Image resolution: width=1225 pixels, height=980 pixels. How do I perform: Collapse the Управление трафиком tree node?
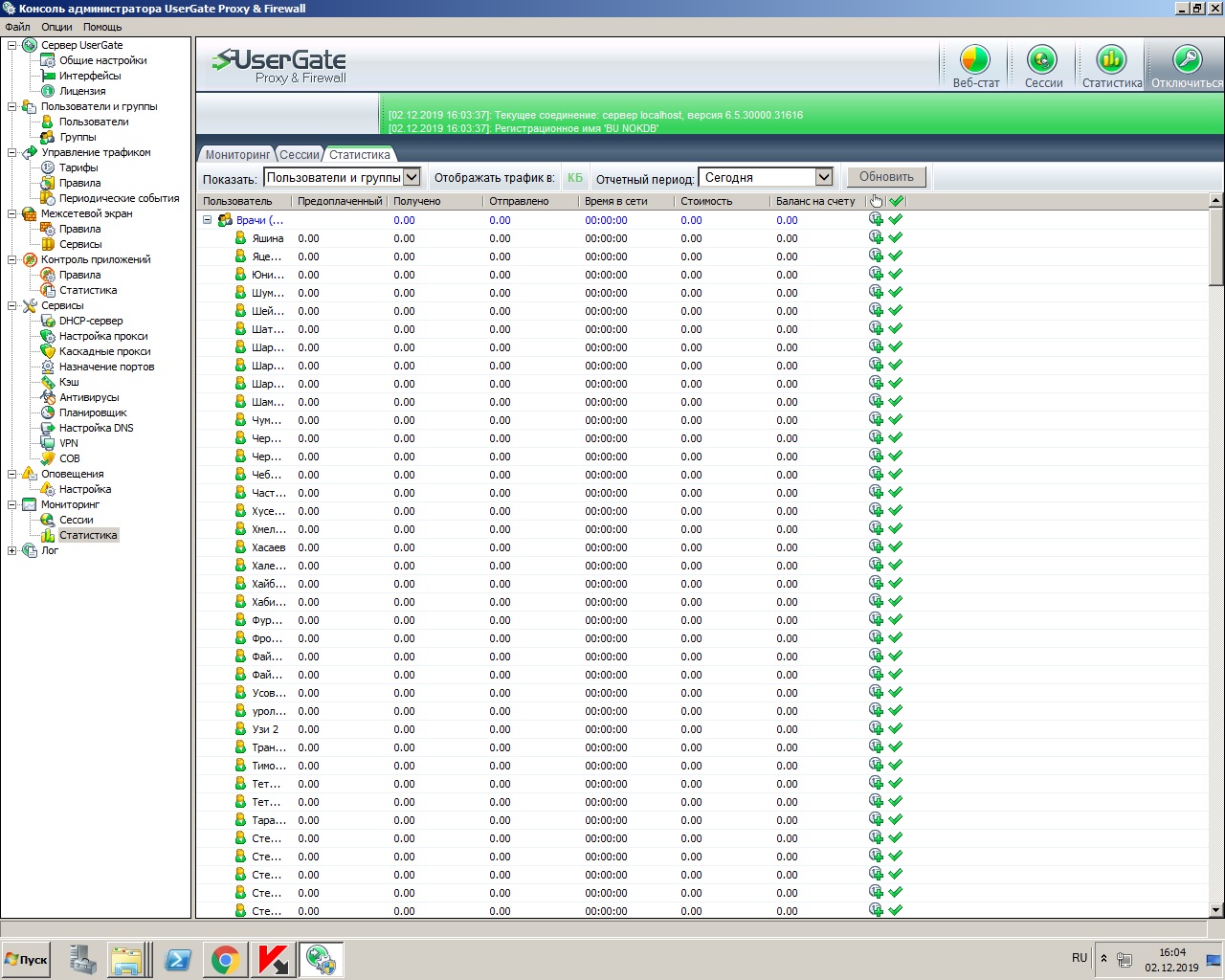click(x=11, y=152)
